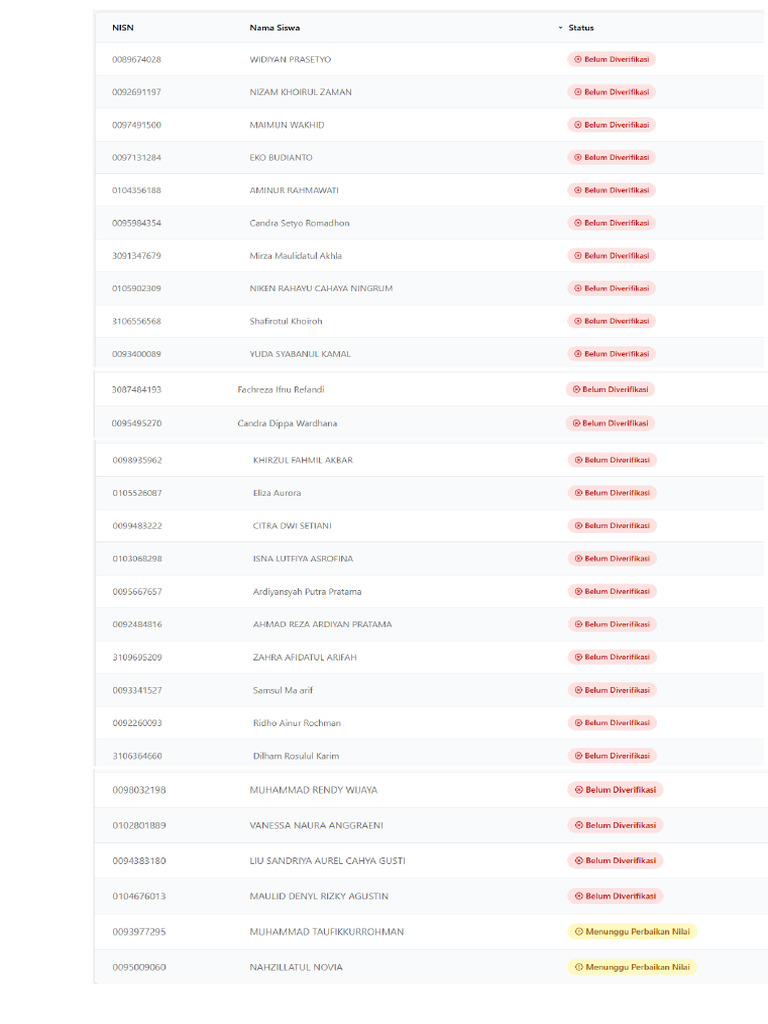
Task: Click the X icon in WIDIYAN PRASETYO's status badge
Action: [577, 60]
